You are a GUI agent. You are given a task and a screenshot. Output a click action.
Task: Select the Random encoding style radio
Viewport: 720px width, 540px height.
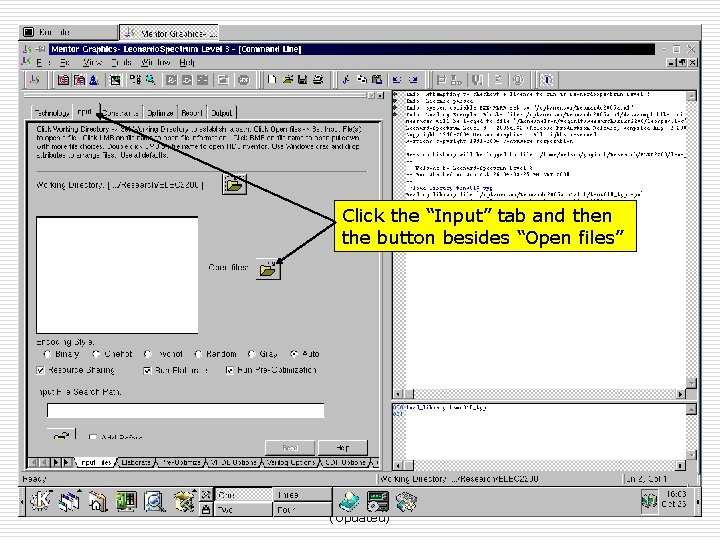[x=198, y=354]
